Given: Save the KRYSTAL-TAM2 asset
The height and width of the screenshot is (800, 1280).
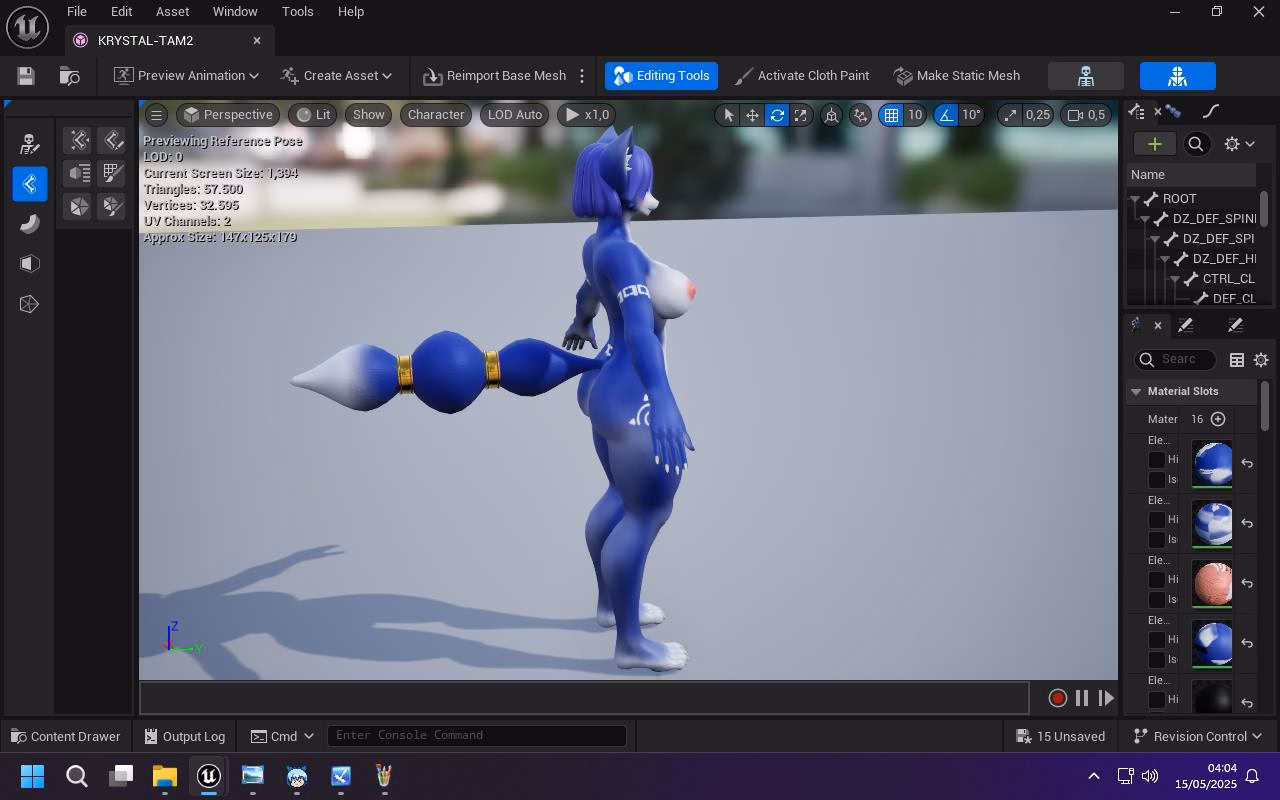Looking at the screenshot, I should point(26,76).
